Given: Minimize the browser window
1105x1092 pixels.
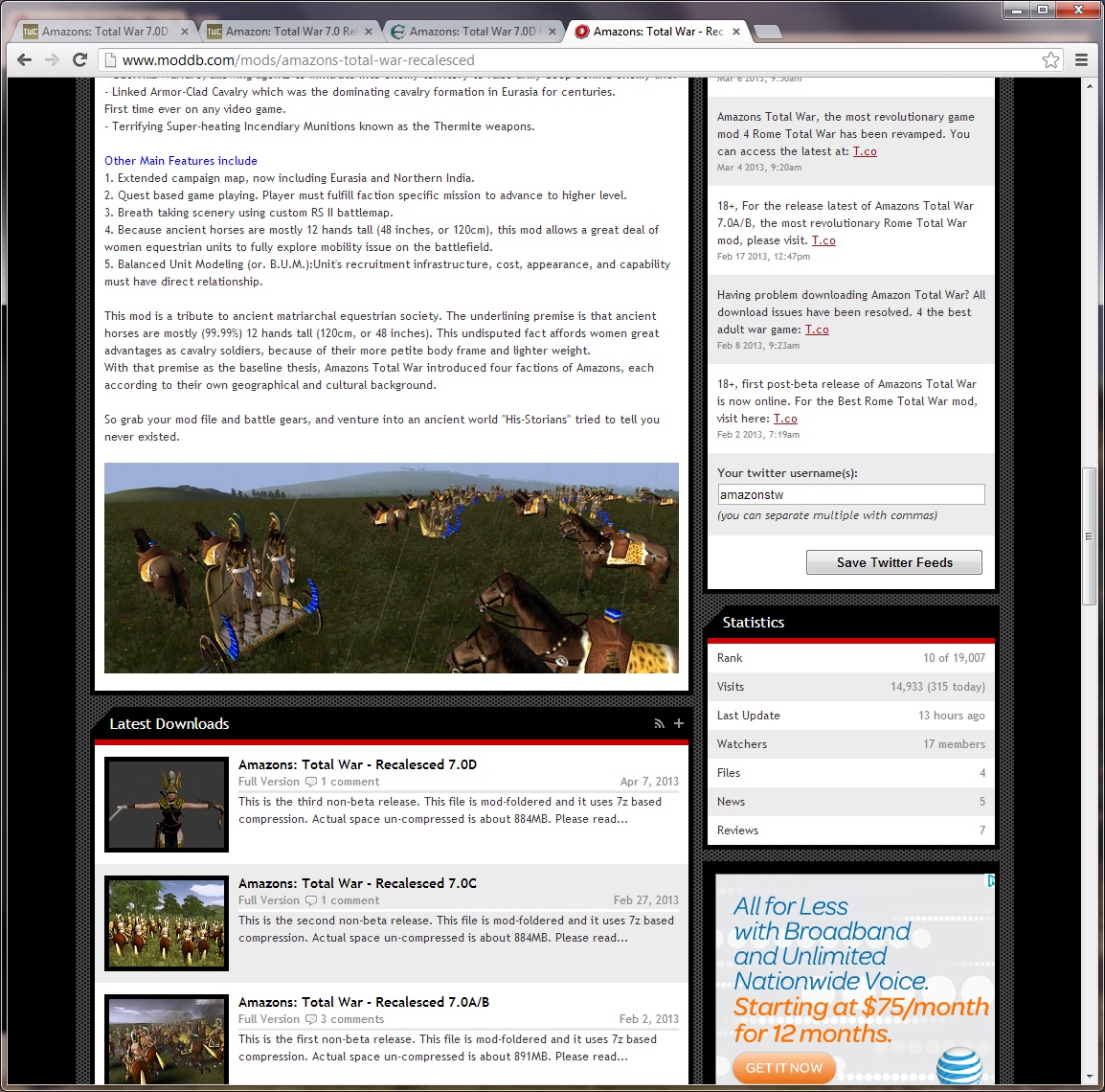Looking at the screenshot, I should [1016, 10].
